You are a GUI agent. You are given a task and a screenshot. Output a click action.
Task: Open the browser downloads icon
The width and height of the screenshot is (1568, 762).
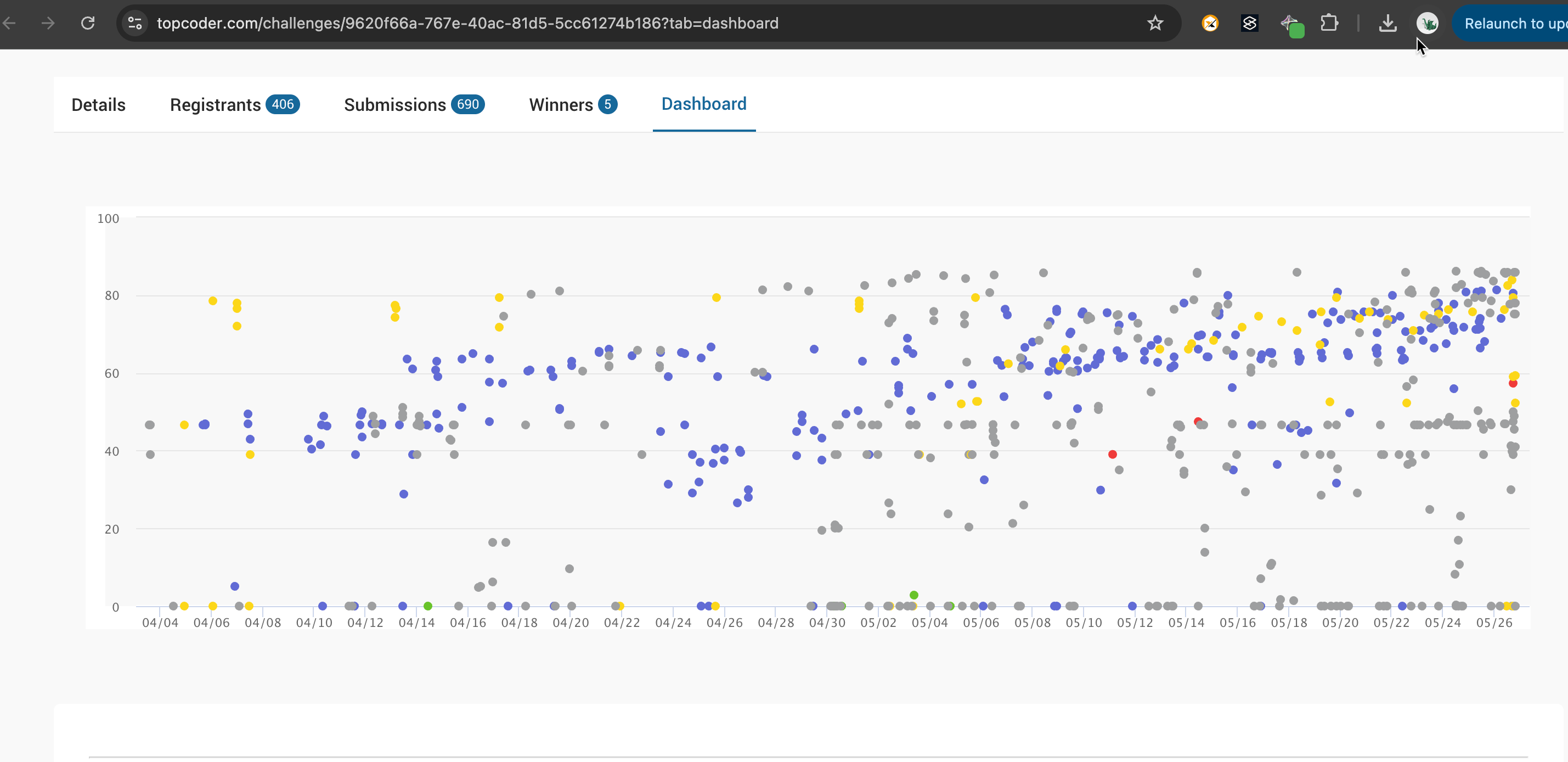coord(1387,23)
